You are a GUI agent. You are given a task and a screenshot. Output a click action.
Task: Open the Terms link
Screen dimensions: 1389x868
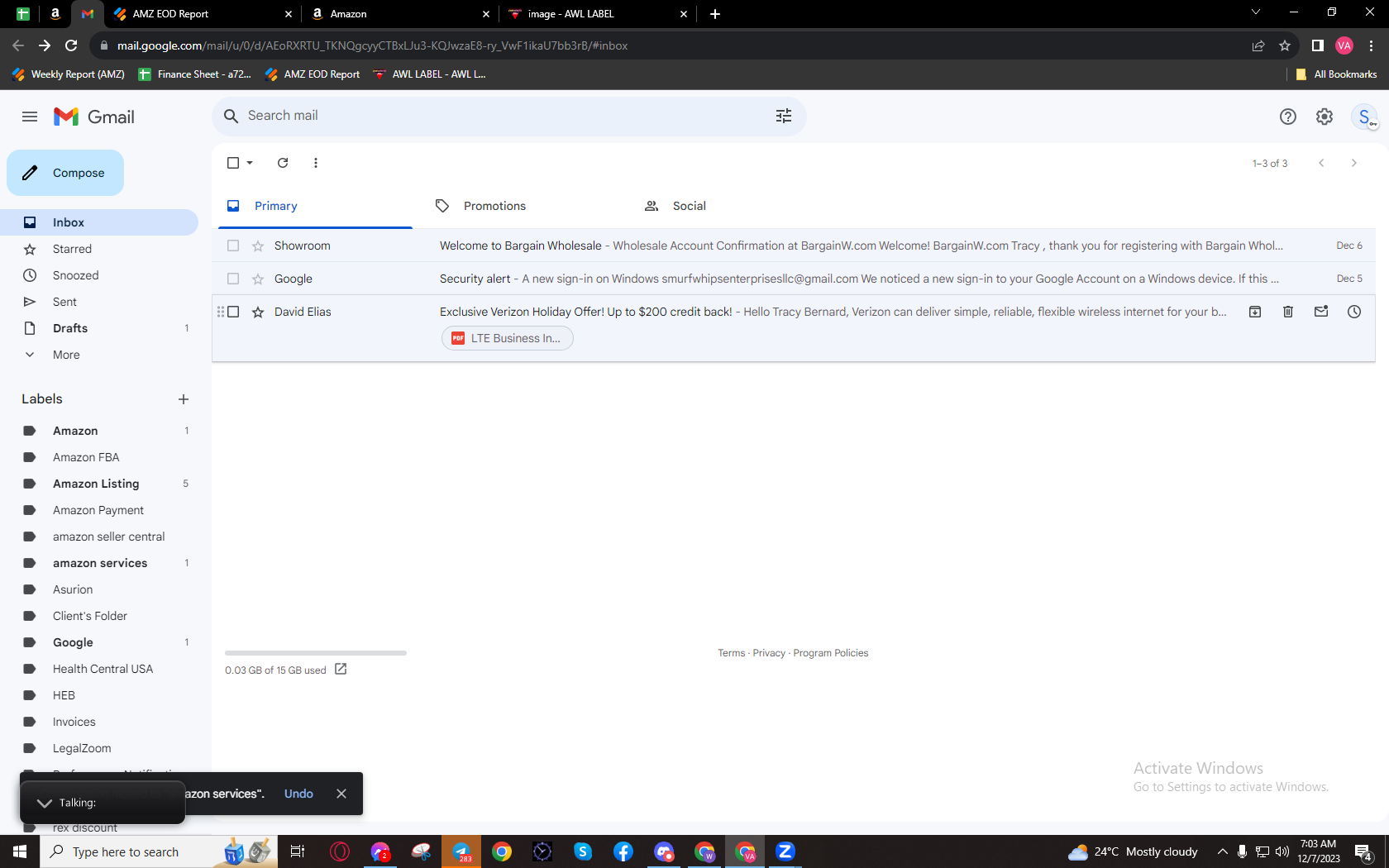pos(732,653)
